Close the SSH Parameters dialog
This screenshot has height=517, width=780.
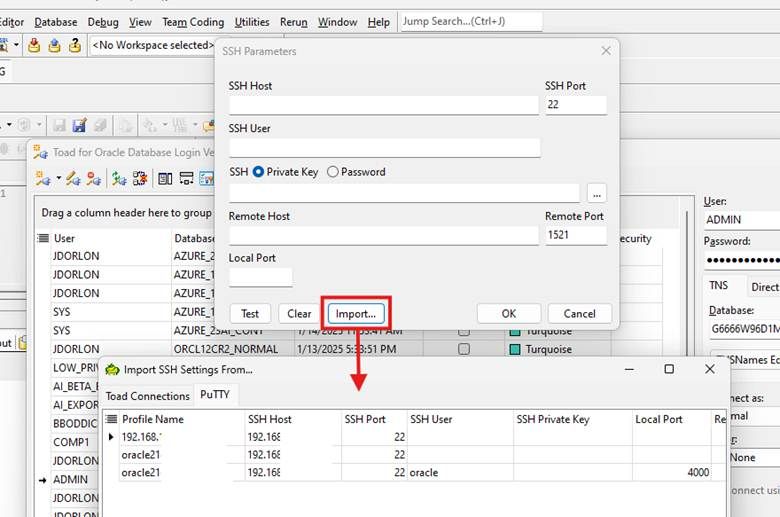tap(606, 51)
